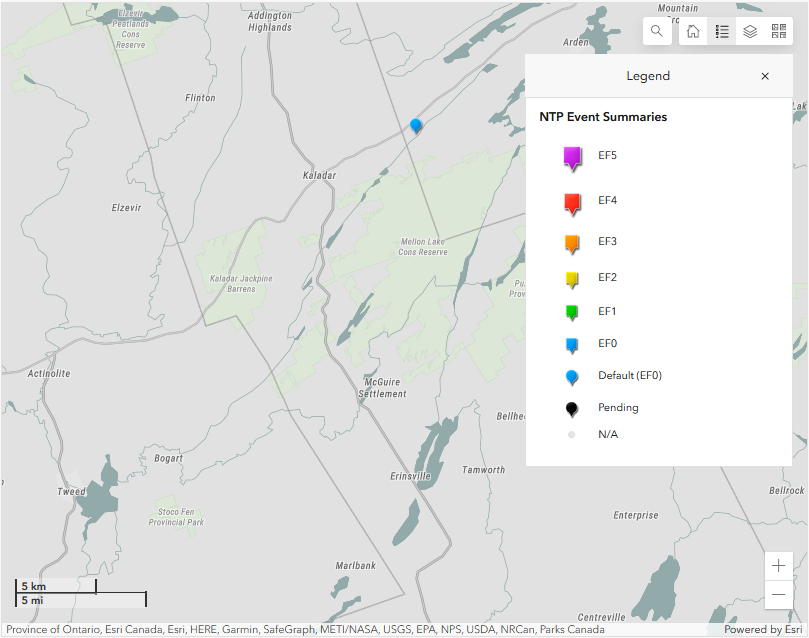The height and width of the screenshot is (638, 809).
Task: Zoom in on the map
Action: [779, 565]
